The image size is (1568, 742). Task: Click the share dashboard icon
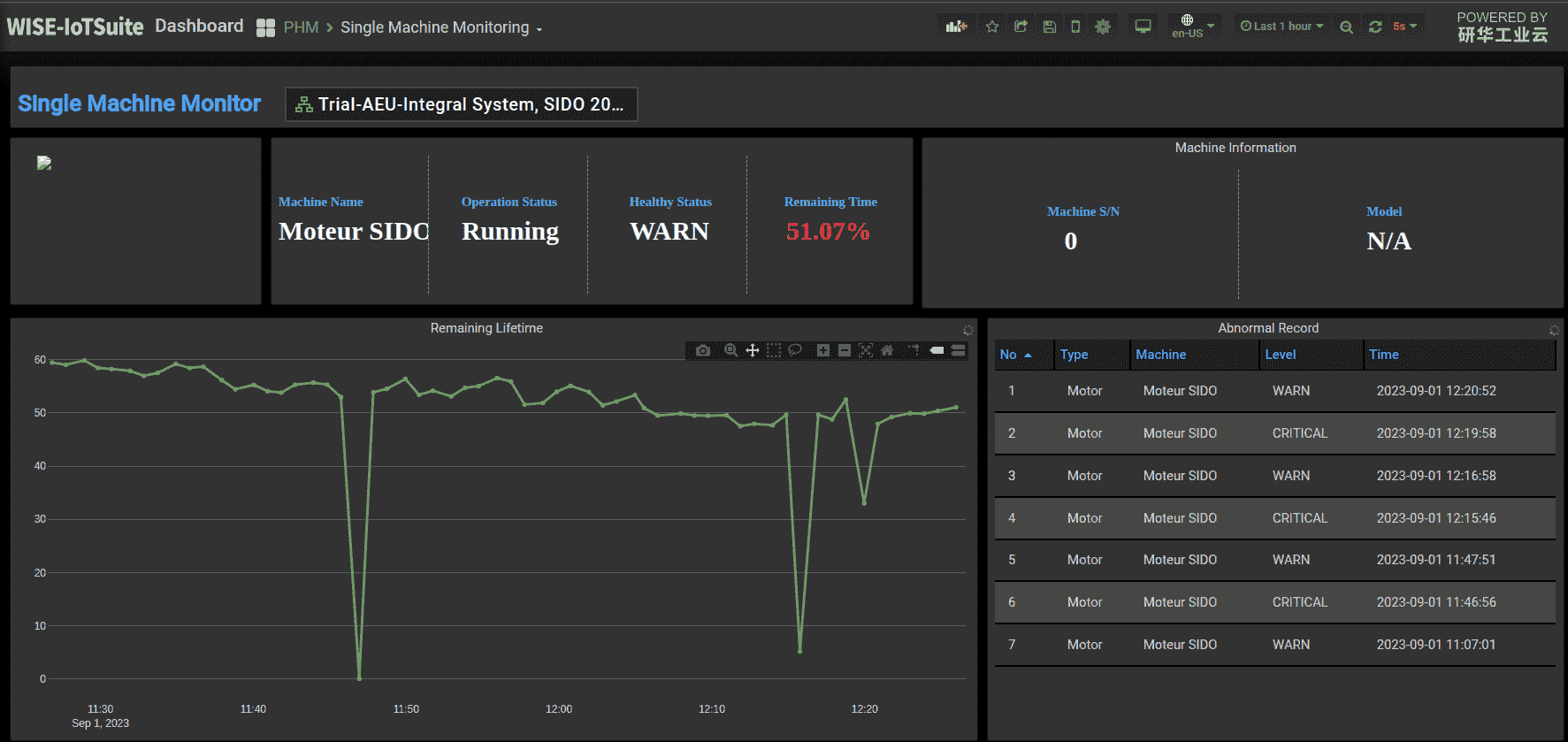pos(1021,27)
